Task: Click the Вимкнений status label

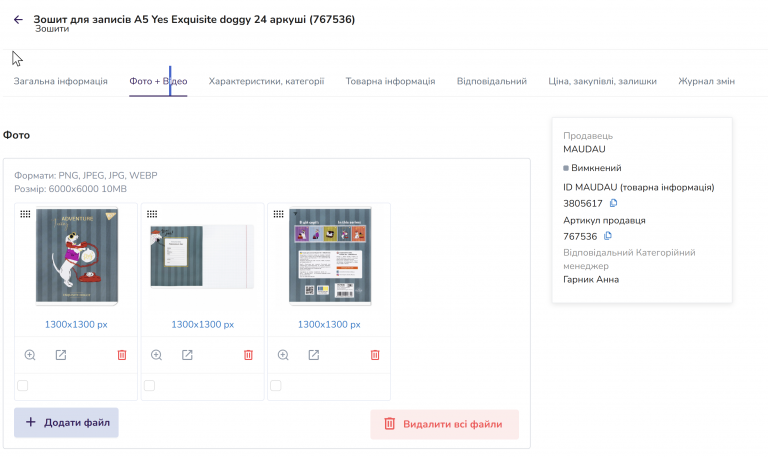Action: (596, 168)
